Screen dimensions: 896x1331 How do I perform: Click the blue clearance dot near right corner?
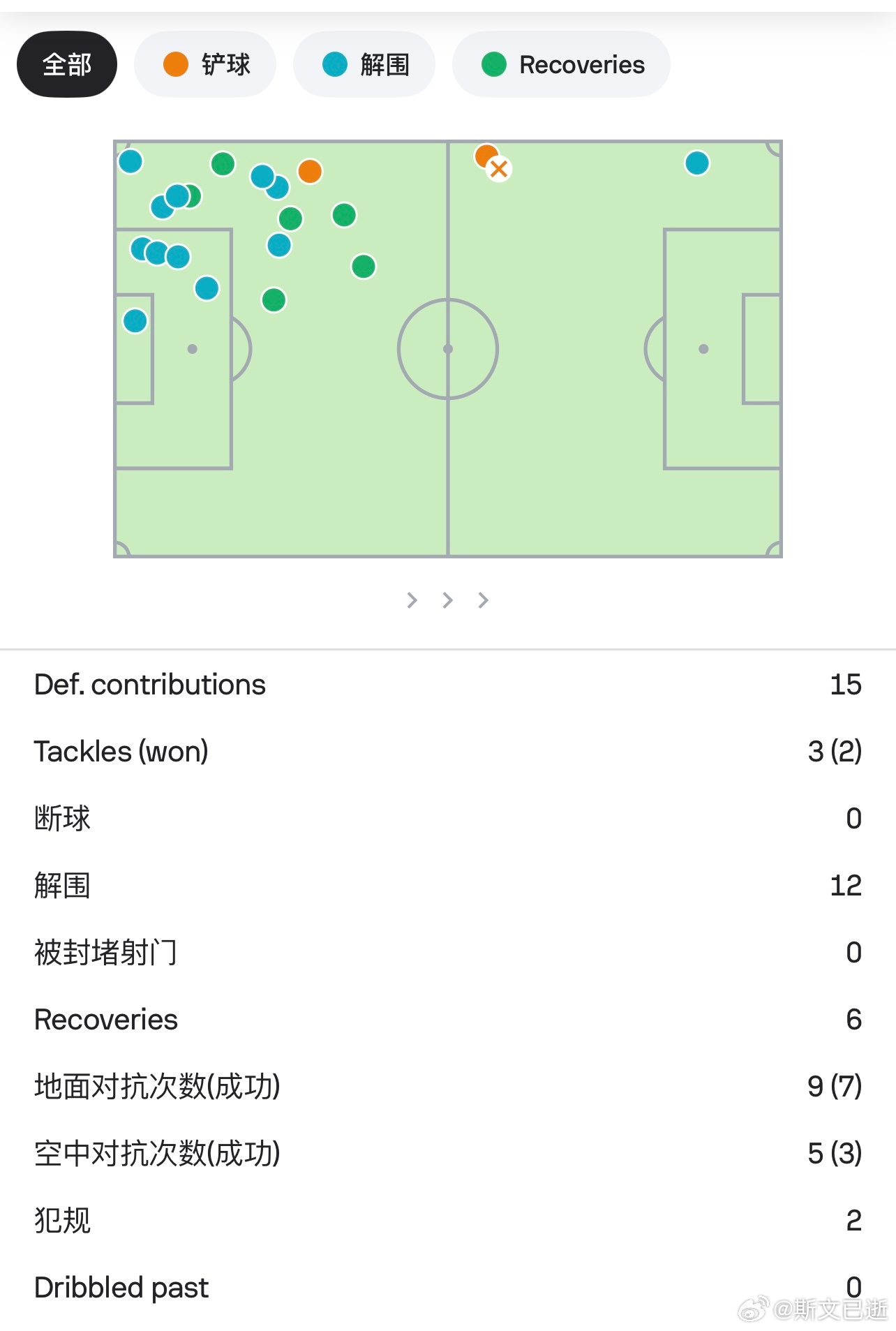[x=697, y=163]
